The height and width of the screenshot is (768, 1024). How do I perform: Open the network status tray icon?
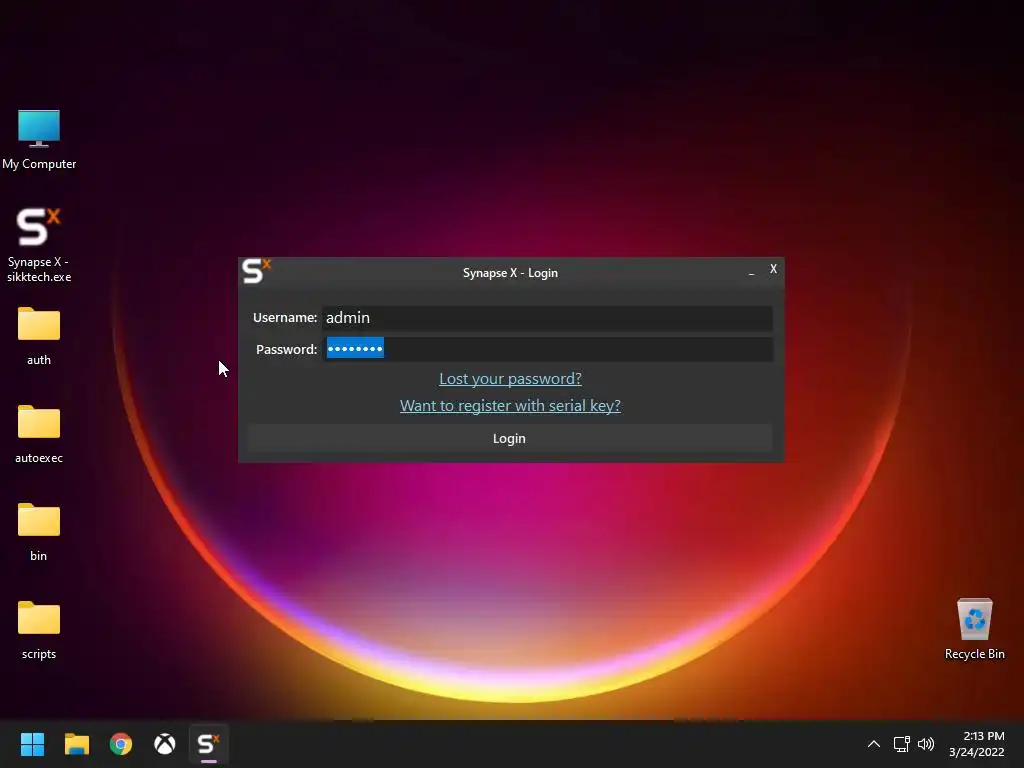[902, 744]
